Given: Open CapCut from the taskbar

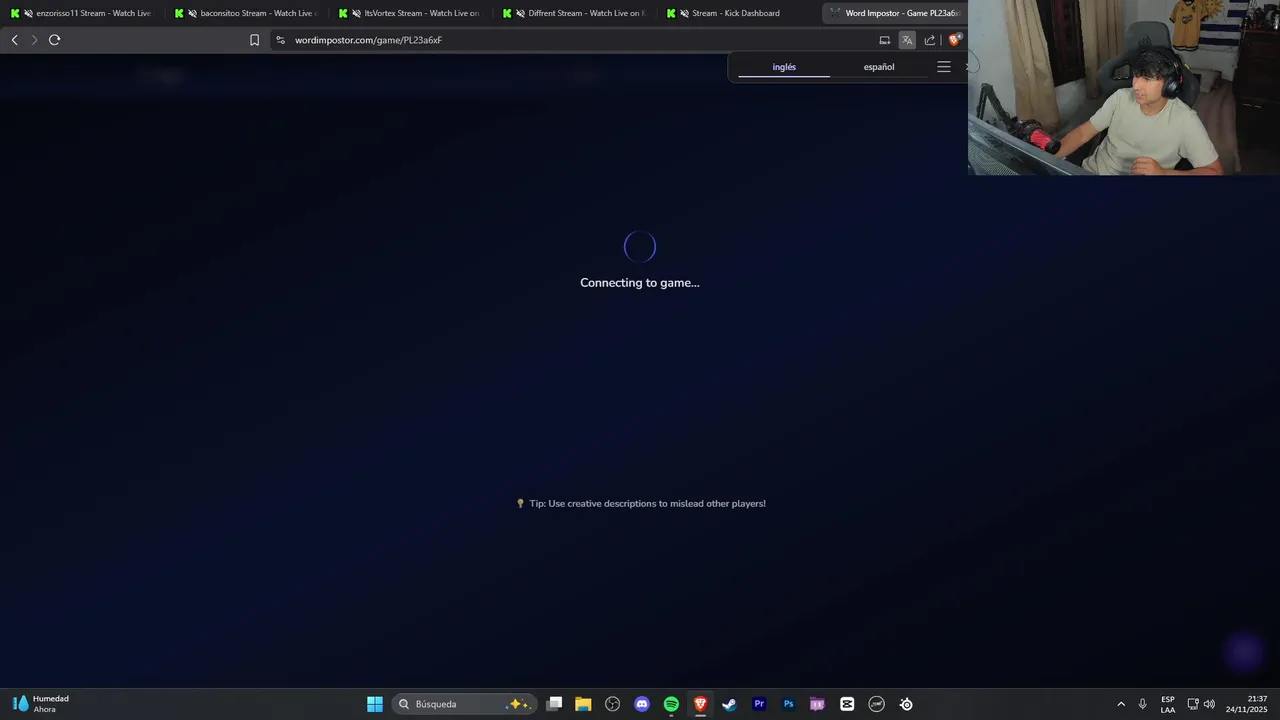Looking at the screenshot, I should [847, 704].
